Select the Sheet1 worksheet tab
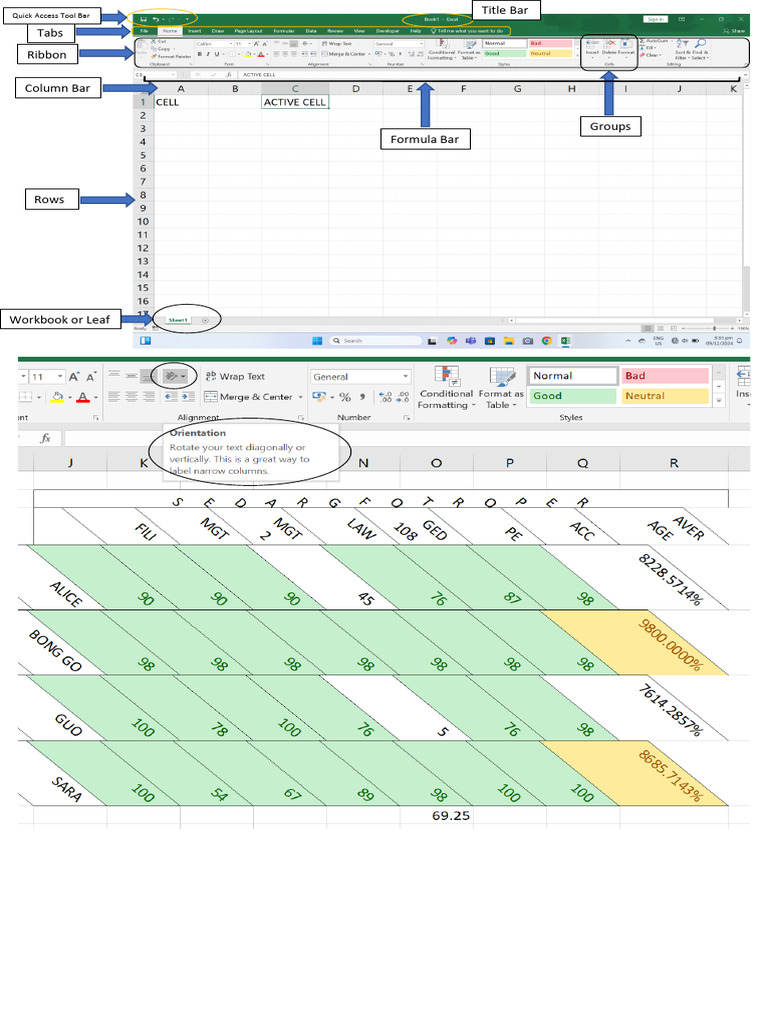Screen dimensions: 768x1024 point(178,319)
